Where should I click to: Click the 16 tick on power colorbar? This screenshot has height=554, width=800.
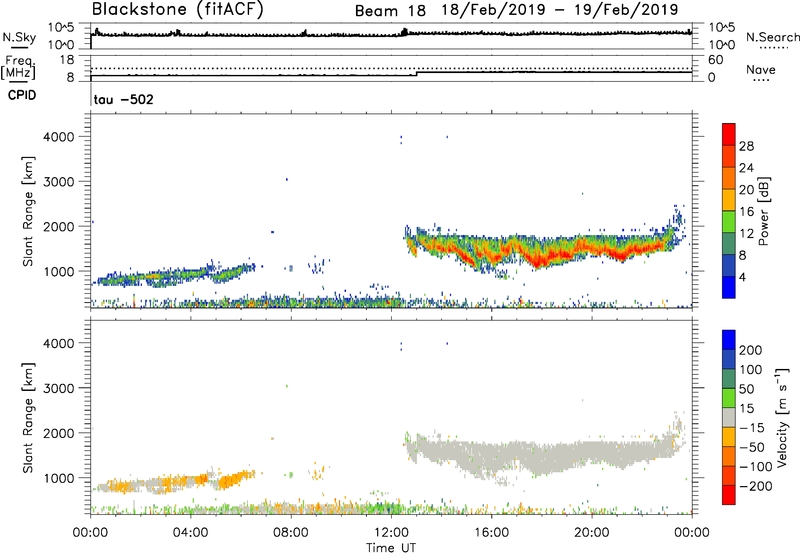coord(746,212)
